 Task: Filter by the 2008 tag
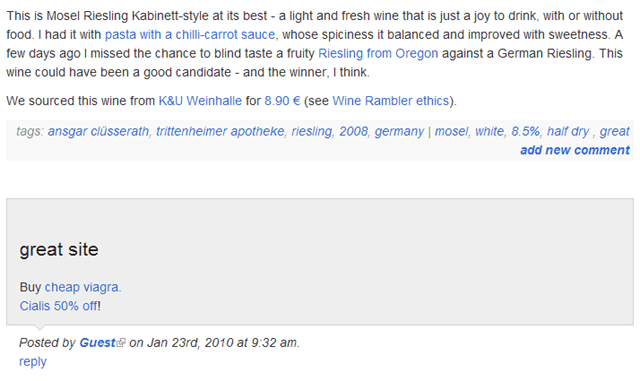(x=353, y=131)
